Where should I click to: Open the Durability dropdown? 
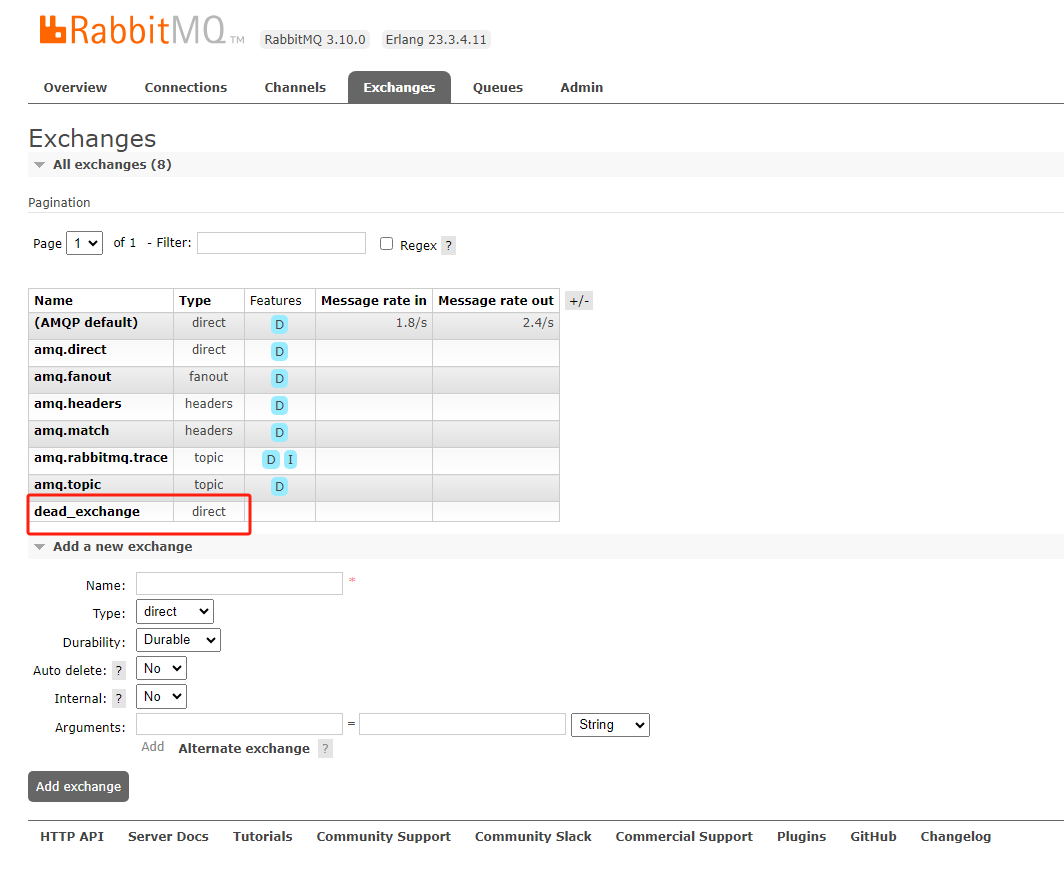coord(178,640)
